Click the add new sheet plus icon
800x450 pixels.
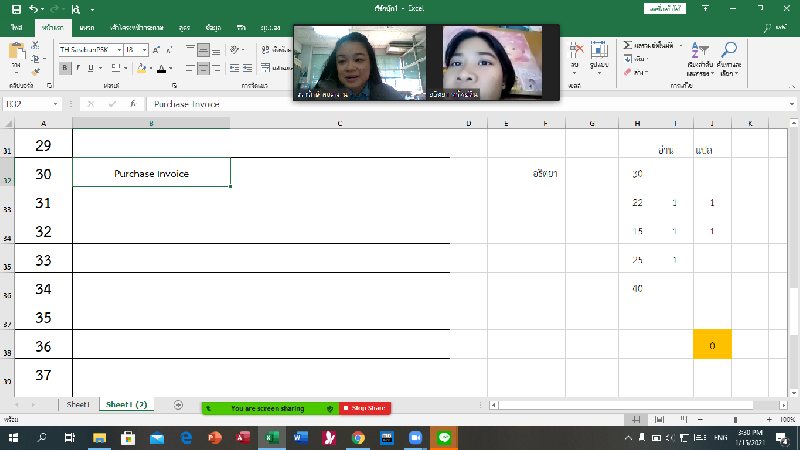coord(177,405)
